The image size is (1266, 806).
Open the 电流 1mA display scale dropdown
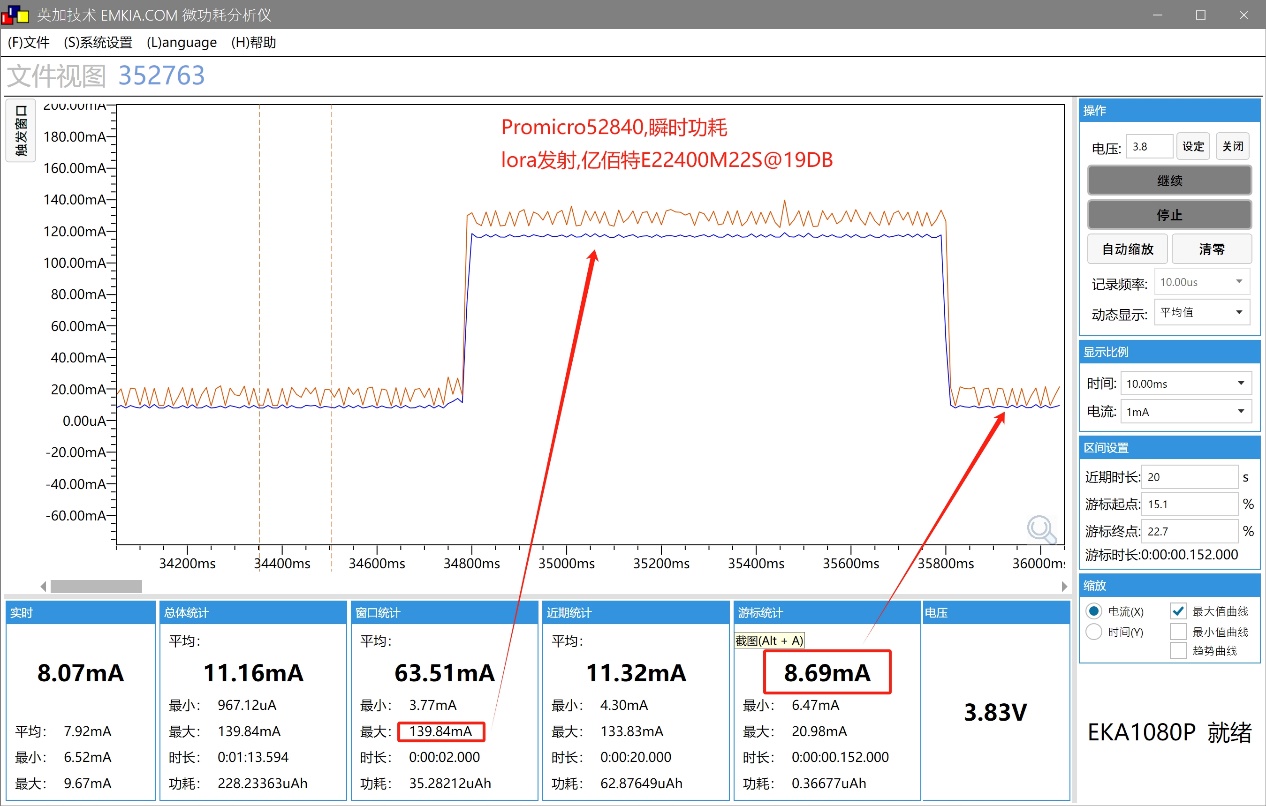pyautogui.click(x=1186, y=411)
